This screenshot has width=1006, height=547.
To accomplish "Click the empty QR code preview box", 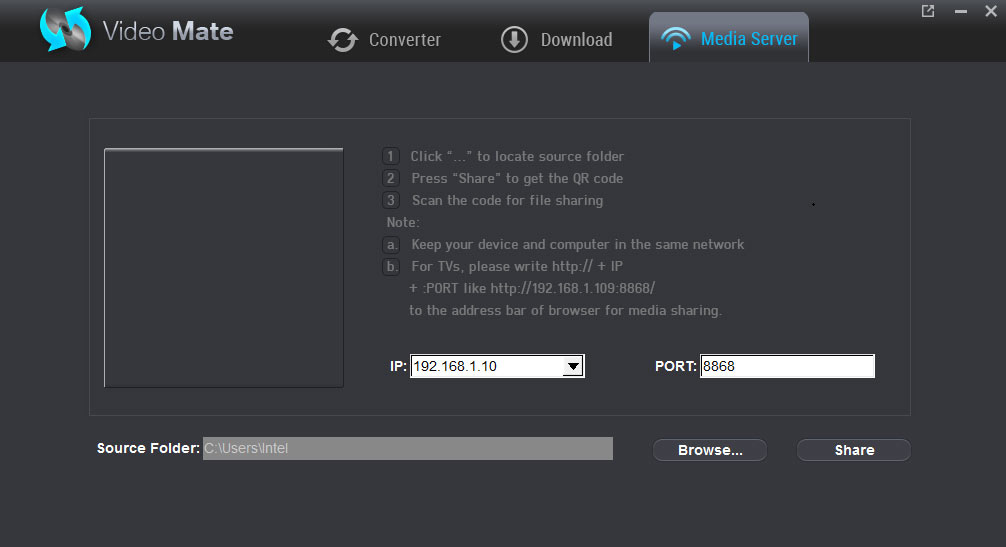I will coord(224,267).
